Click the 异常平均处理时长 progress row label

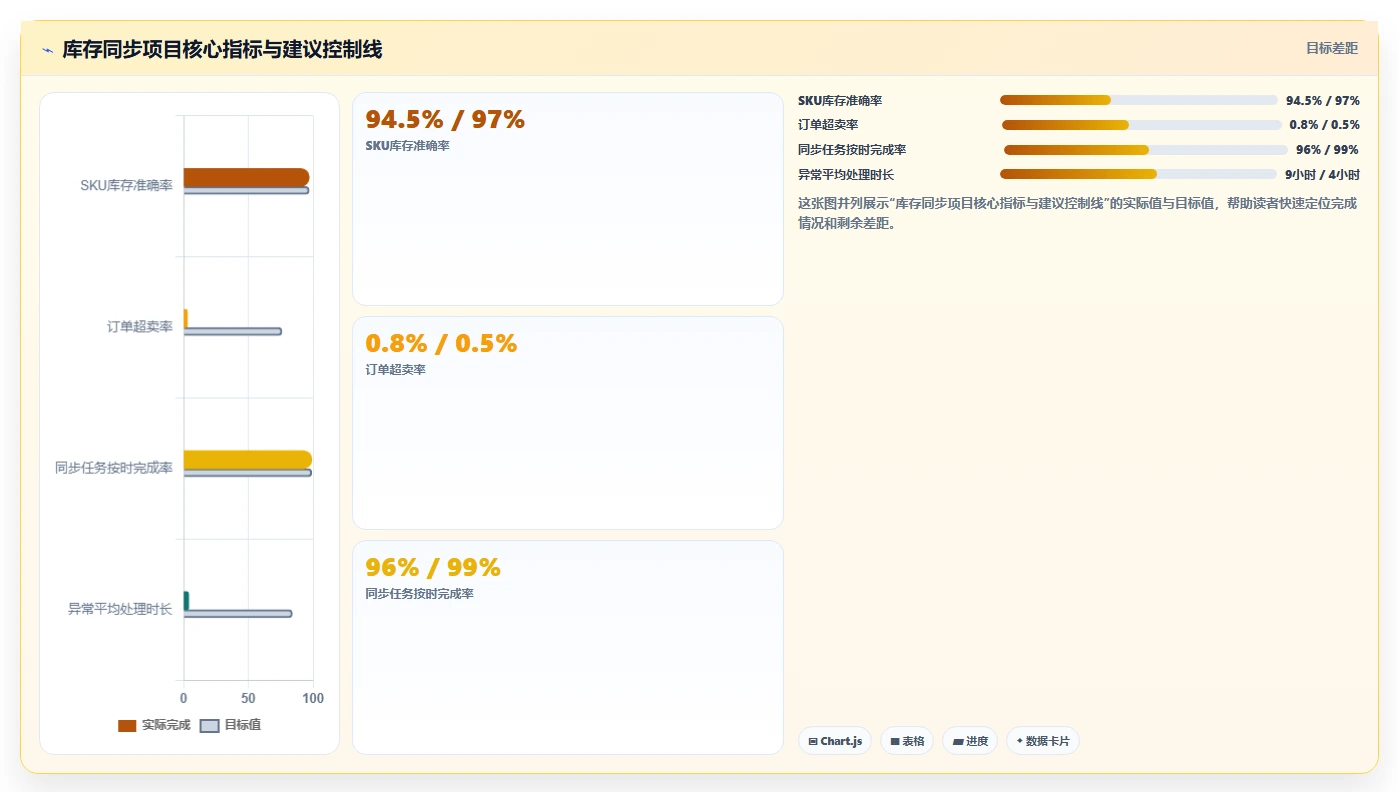[x=846, y=174]
